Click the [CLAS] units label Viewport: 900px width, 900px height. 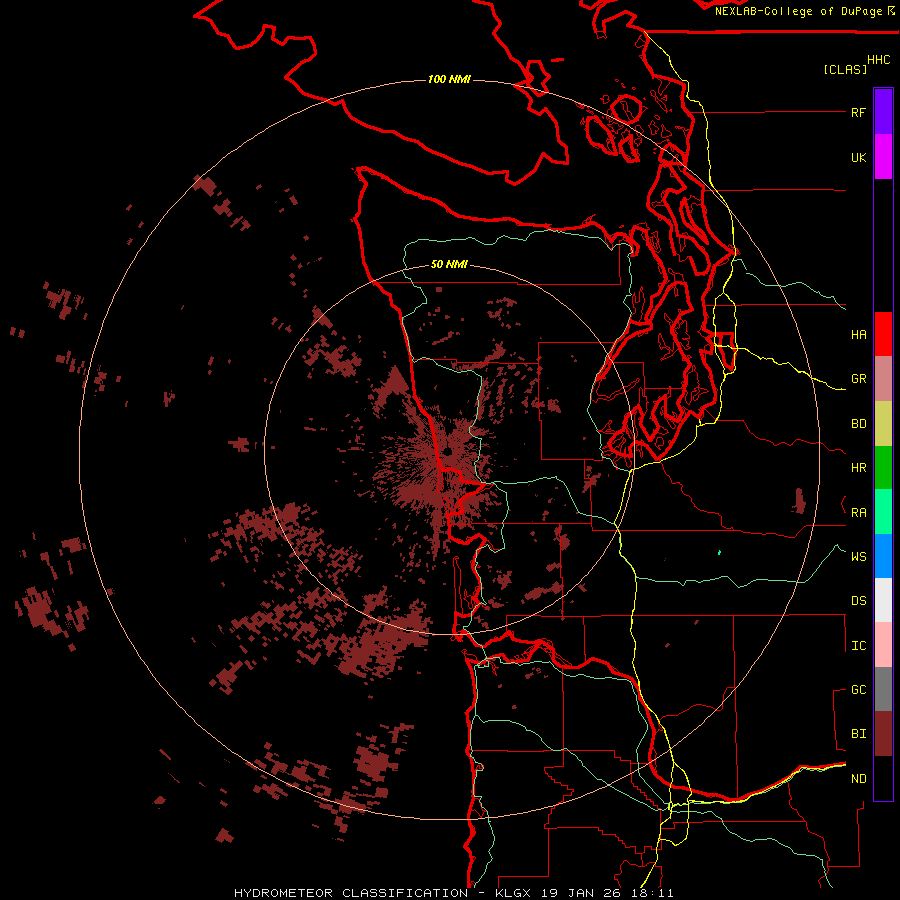coord(845,69)
